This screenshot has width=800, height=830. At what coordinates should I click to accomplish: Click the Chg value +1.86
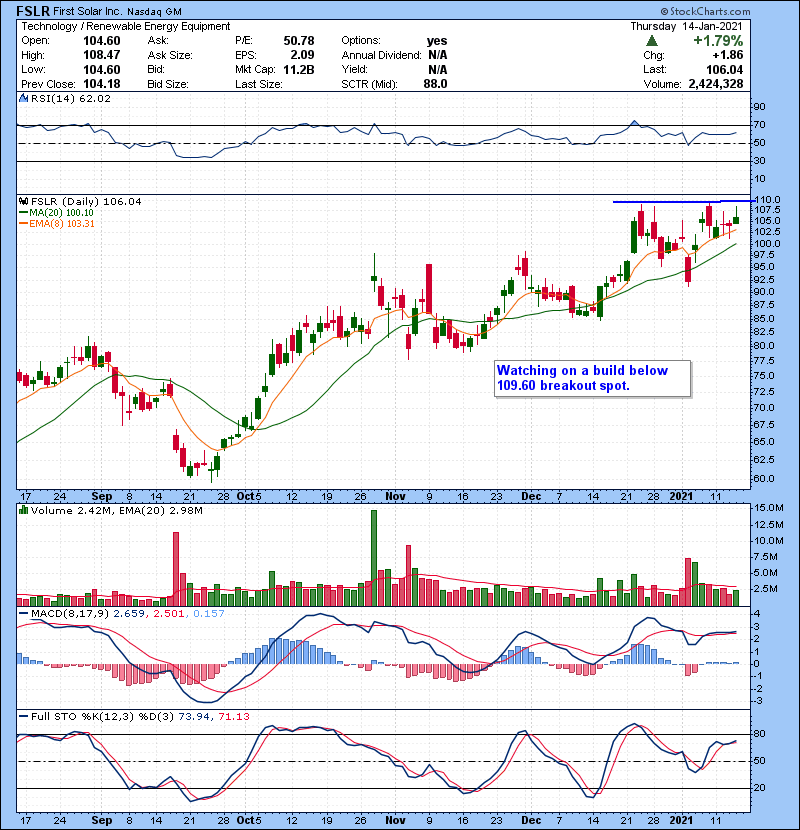[727, 55]
